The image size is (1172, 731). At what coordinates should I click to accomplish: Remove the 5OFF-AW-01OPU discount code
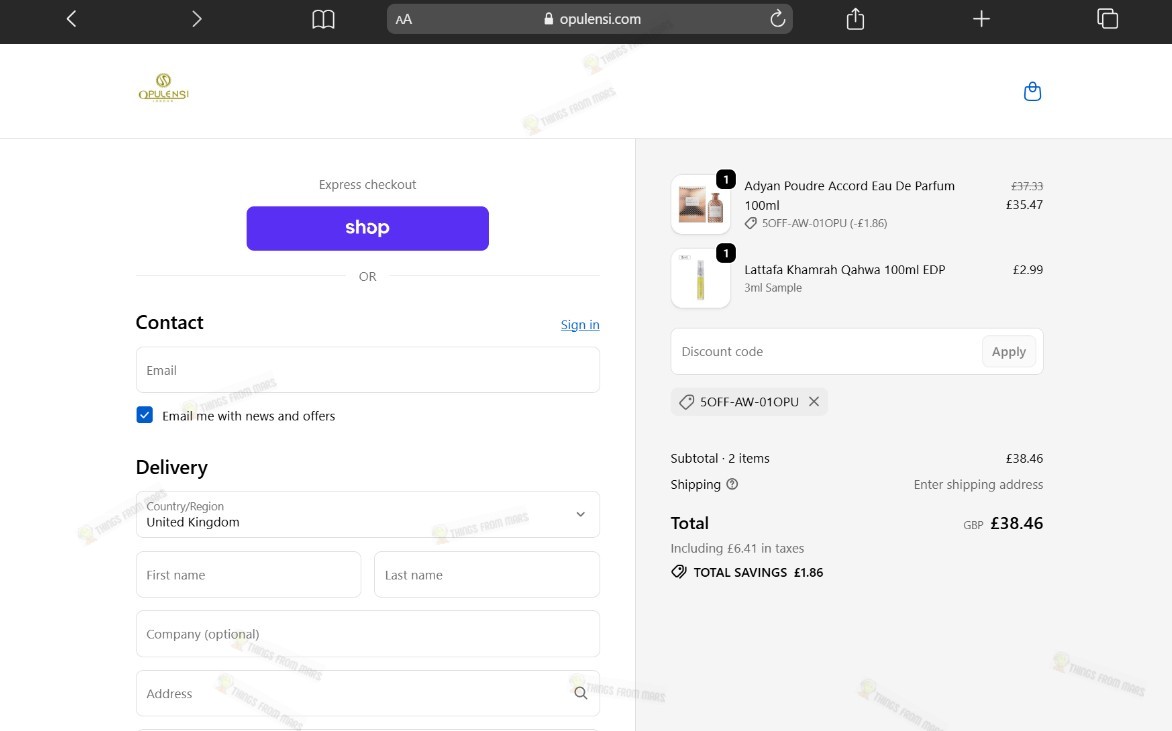point(814,402)
